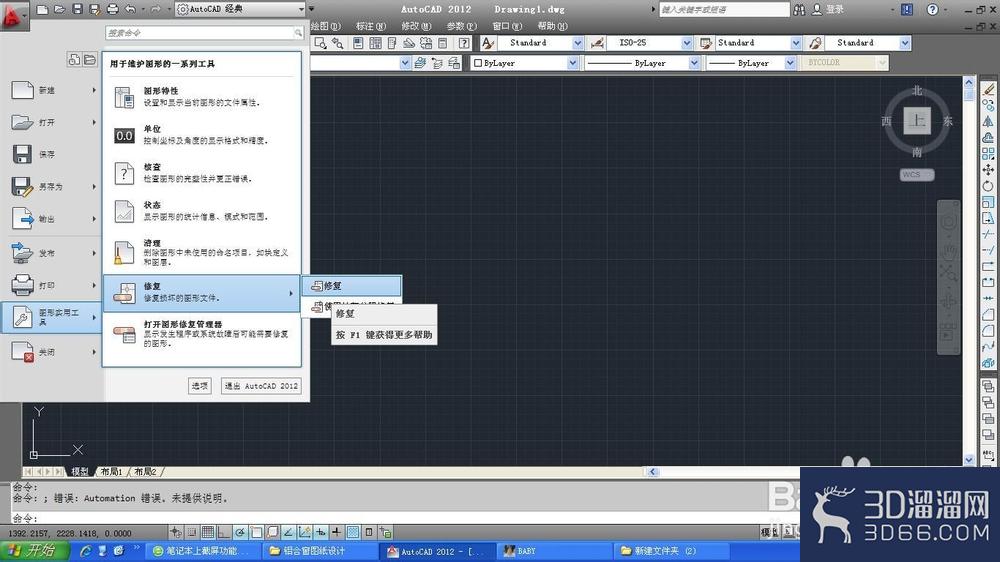Click 修复 in the flyout submenu
This screenshot has width=1000, height=562.
[x=352, y=286]
